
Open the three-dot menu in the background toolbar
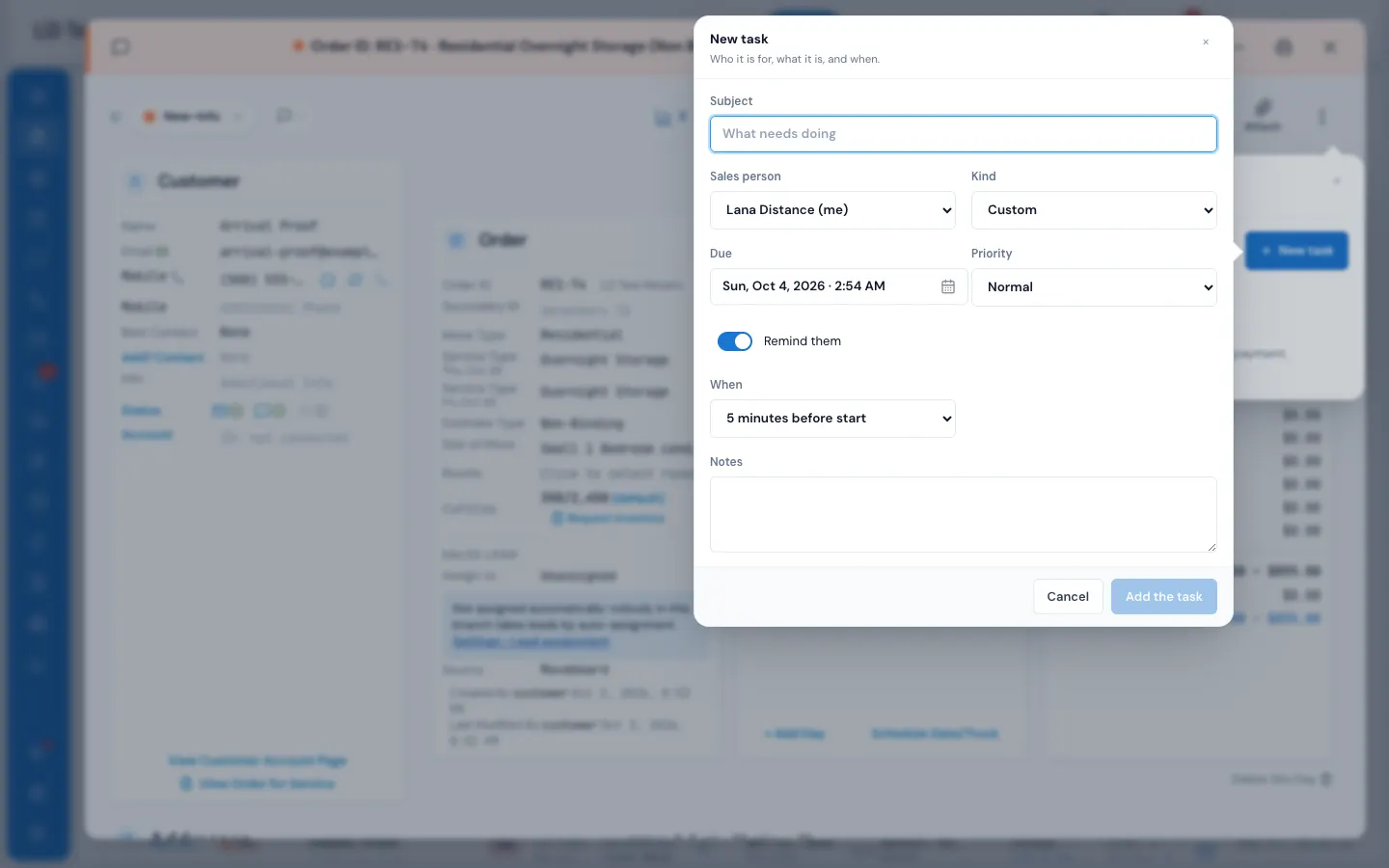(x=1321, y=117)
